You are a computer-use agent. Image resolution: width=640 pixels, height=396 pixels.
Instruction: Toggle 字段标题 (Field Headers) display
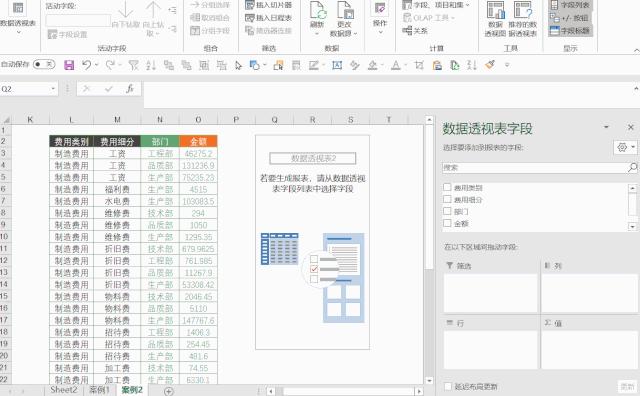570,30
